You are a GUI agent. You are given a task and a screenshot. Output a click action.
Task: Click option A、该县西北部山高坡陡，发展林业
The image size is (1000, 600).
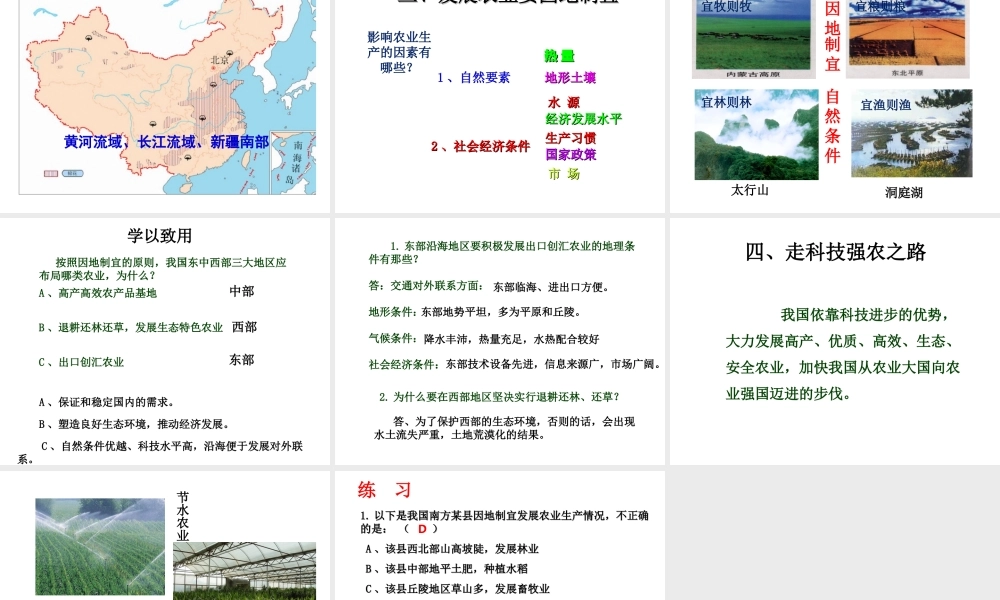[452, 549]
